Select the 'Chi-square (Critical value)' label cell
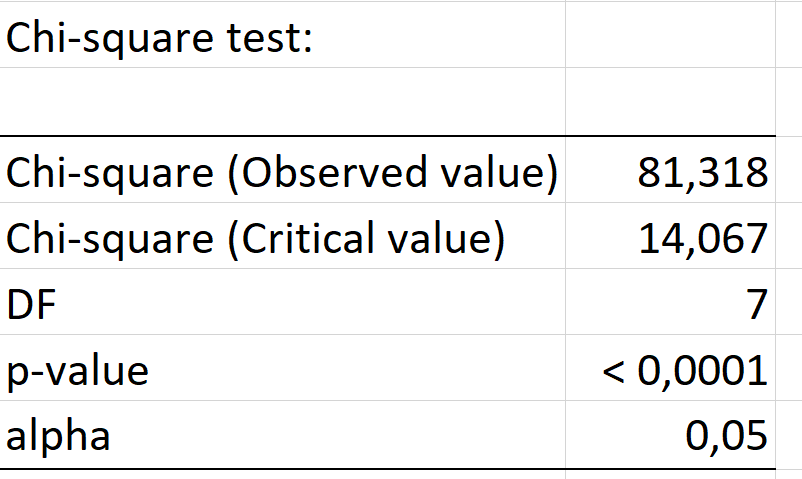This screenshot has width=802, height=479. (x=282, y=236)
